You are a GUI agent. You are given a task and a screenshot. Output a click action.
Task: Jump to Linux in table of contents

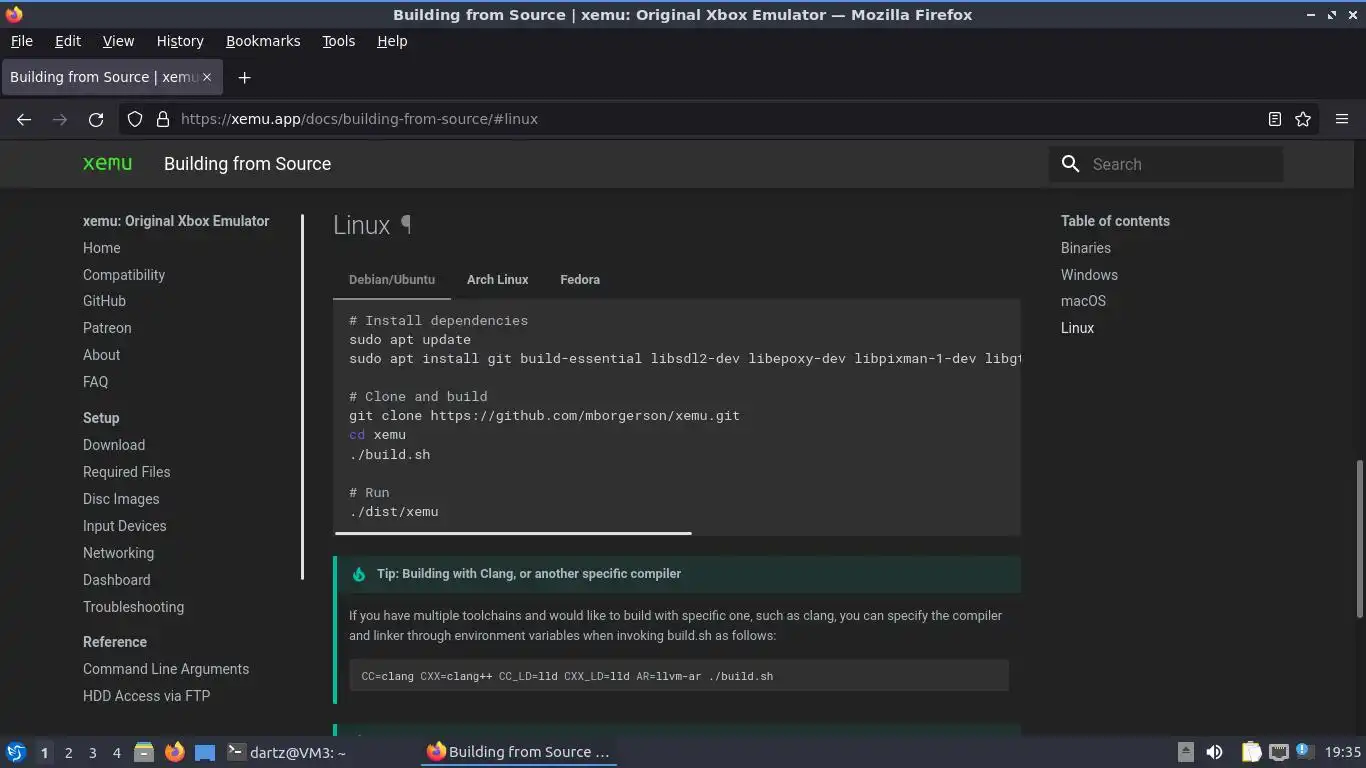tap(1077, 328)
